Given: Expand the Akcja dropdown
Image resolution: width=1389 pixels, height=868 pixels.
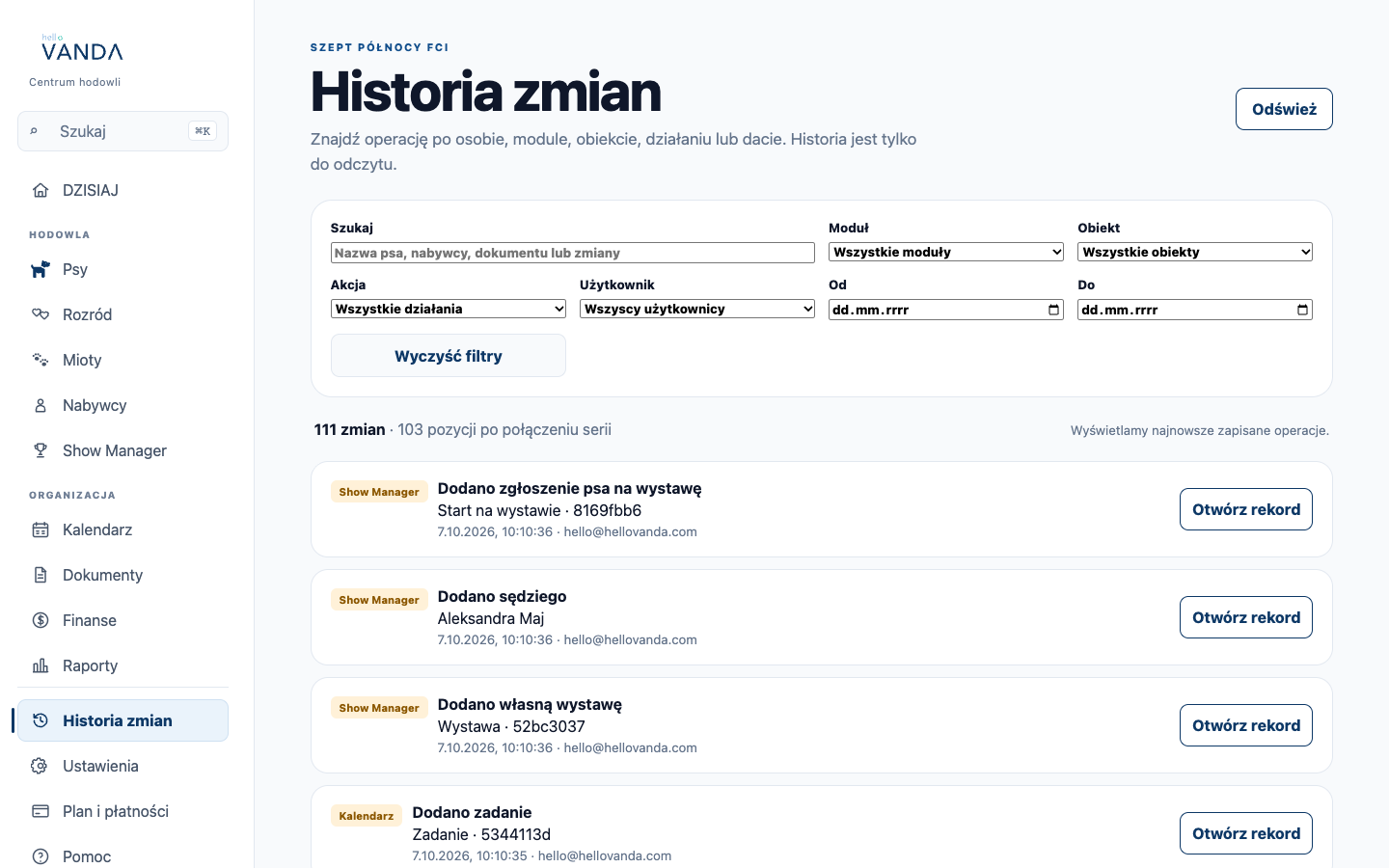Looking at the screenshot, I should coord(449,309).
